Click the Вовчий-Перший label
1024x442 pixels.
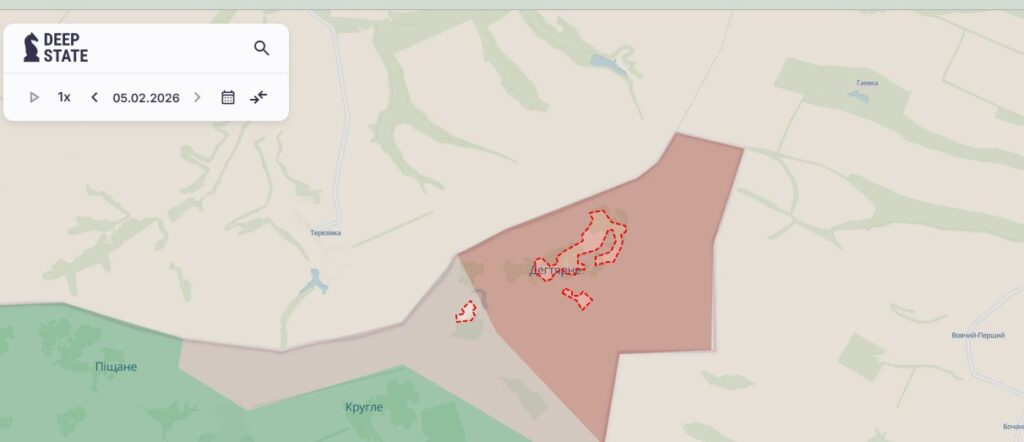click(x=978, y=335)
